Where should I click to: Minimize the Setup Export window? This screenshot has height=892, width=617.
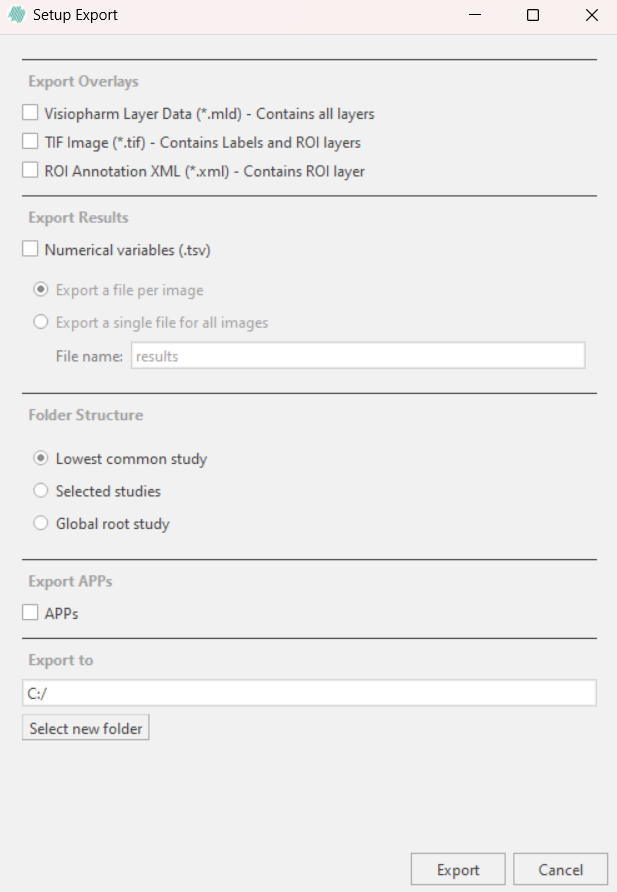(x=475, y=15)
